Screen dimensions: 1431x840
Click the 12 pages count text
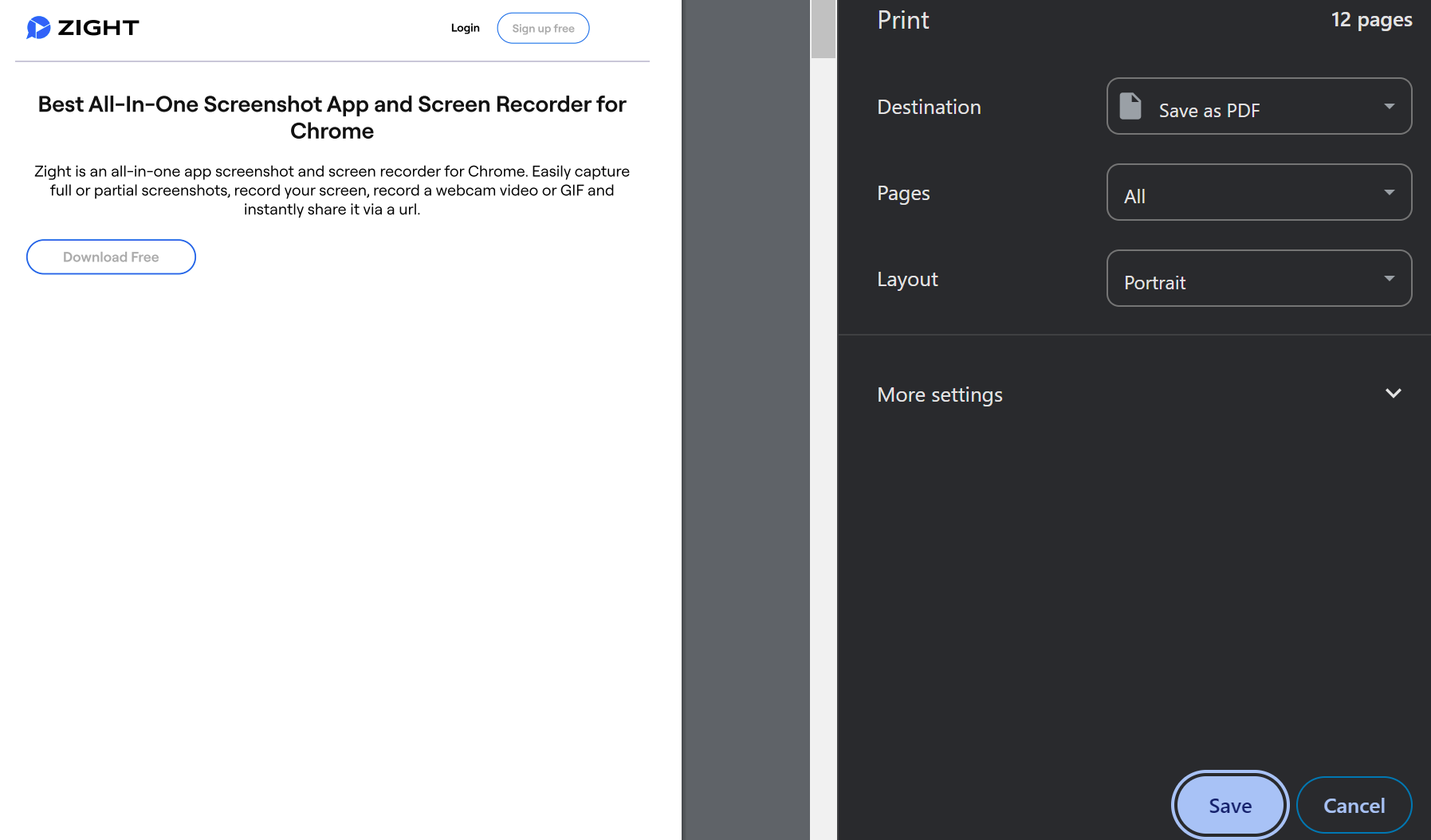click(x=1371, y=20)
